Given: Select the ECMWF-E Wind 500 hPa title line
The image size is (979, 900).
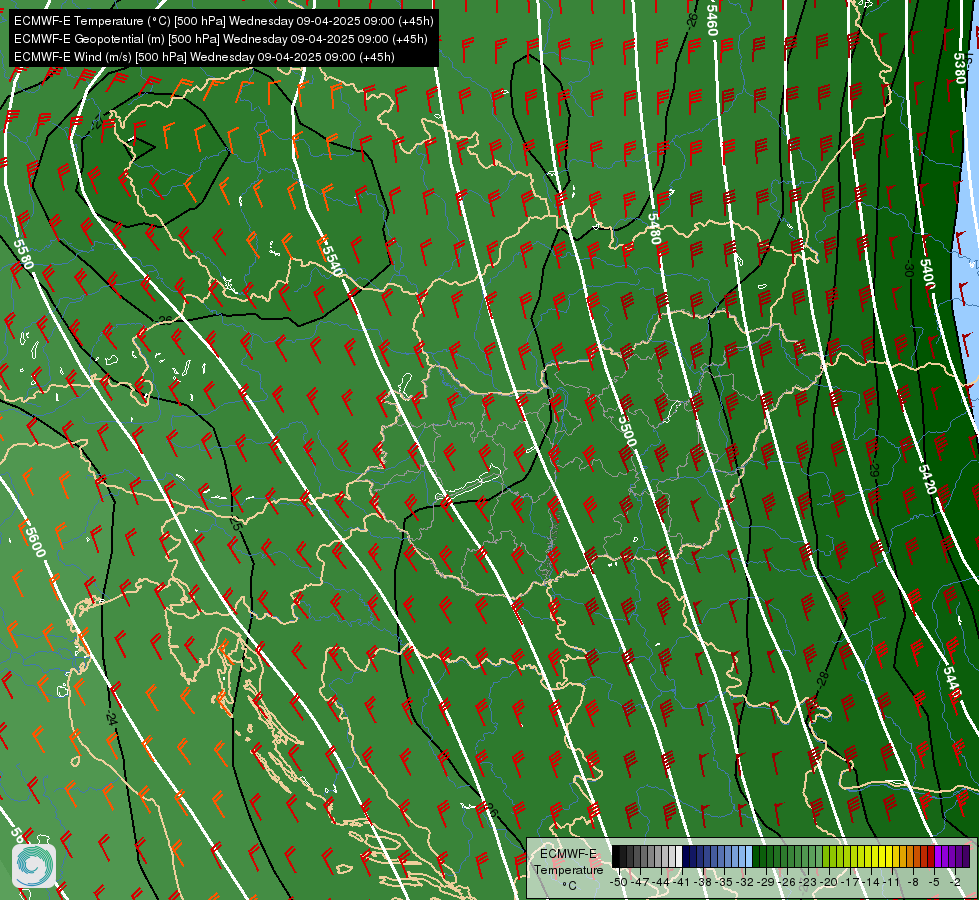Looking at the screenshot, I should [x=204, y=57].
